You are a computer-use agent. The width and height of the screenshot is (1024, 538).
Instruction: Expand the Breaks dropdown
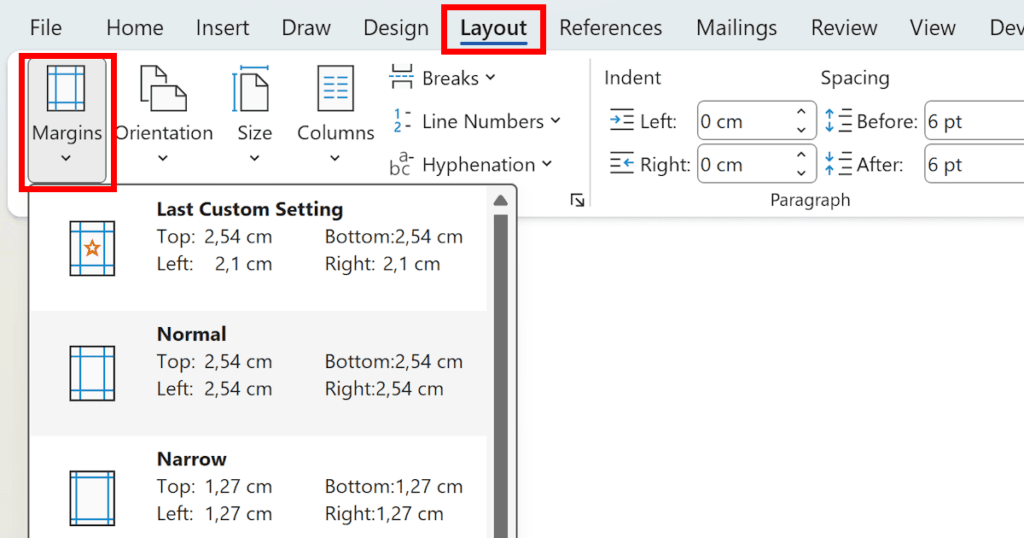pos(443,78)
